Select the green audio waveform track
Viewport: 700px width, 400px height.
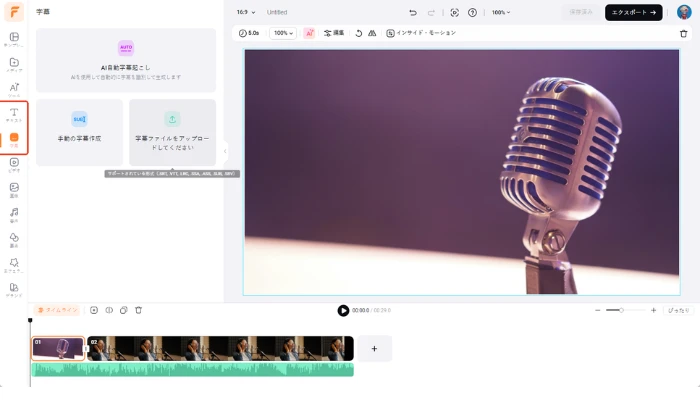pyautogui.click(x=192, y=370)
